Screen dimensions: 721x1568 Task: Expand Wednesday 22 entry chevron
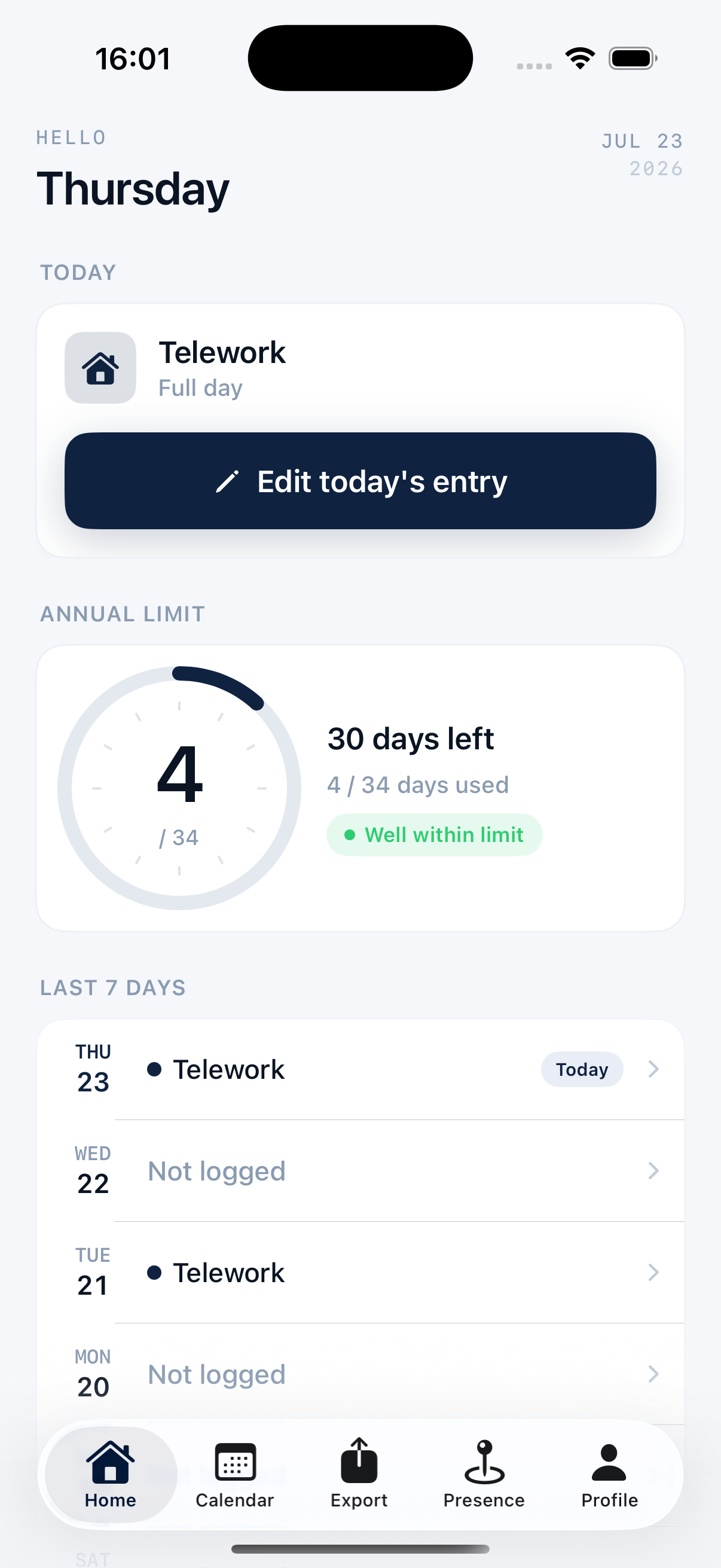(653, 1170)
